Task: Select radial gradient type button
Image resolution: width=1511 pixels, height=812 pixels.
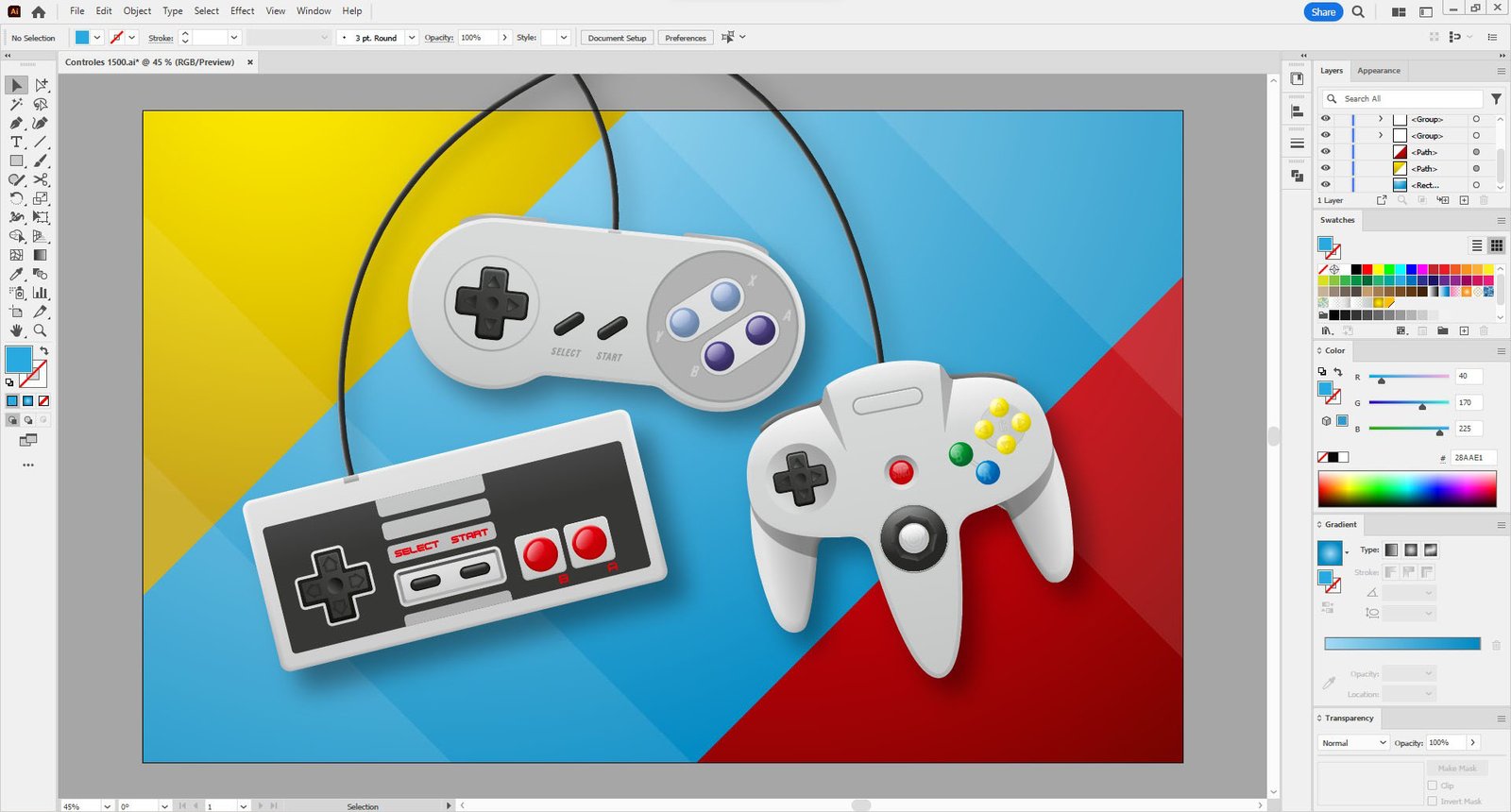Action: [1411, 550]
